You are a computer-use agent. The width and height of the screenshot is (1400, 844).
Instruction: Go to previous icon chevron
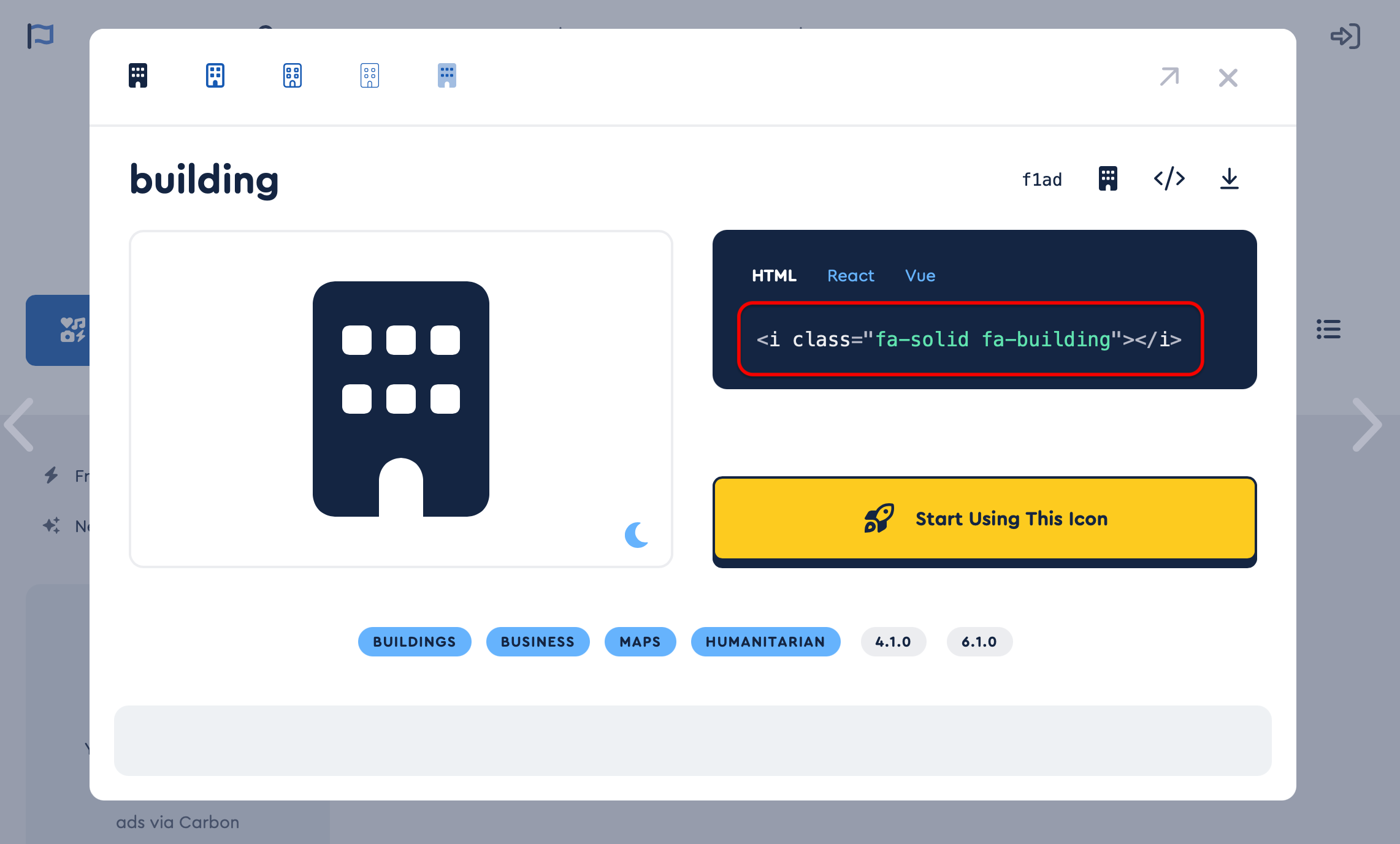click(x=20, y=425)
